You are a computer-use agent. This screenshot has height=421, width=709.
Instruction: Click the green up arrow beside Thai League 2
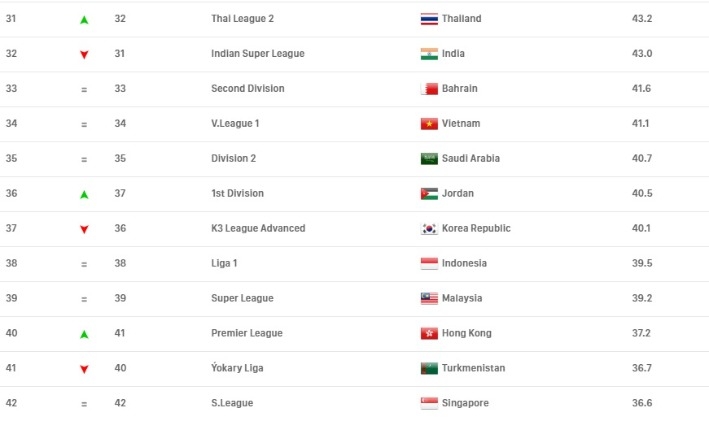(x=84, y=20)
